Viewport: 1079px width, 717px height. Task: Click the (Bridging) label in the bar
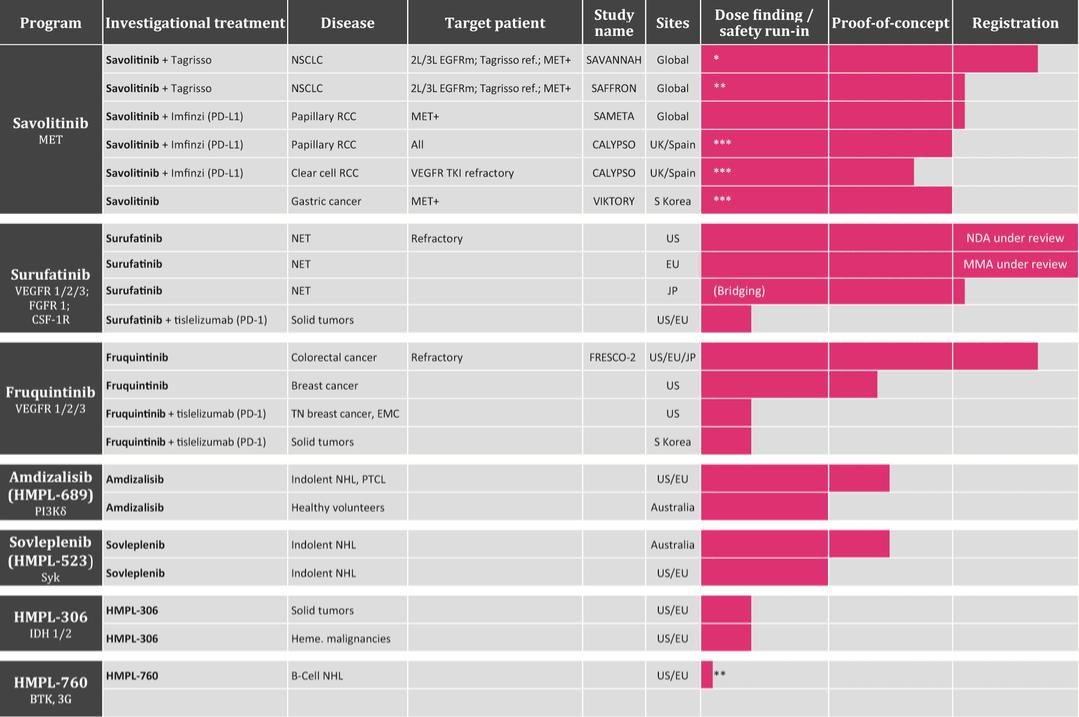pyautogui.click(x=739, y=291)
